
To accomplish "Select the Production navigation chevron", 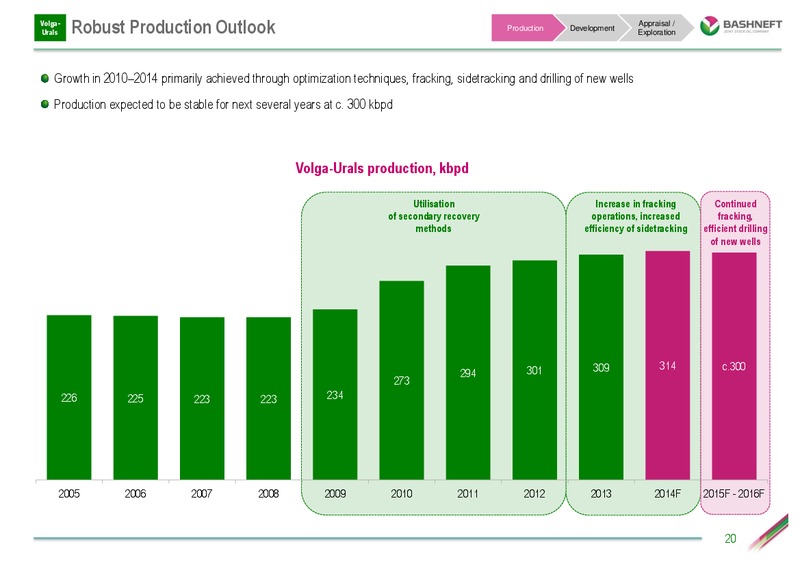I will click(x=526, y=28).
